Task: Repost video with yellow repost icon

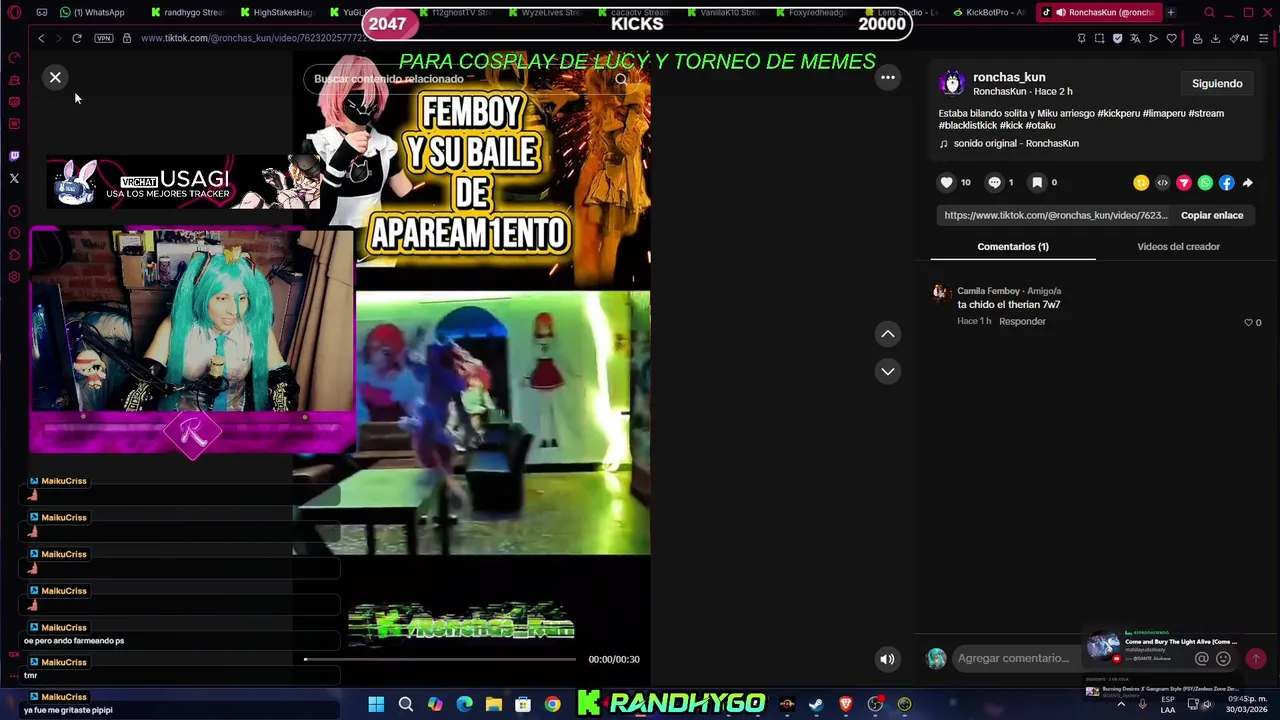Action: 1141,183
